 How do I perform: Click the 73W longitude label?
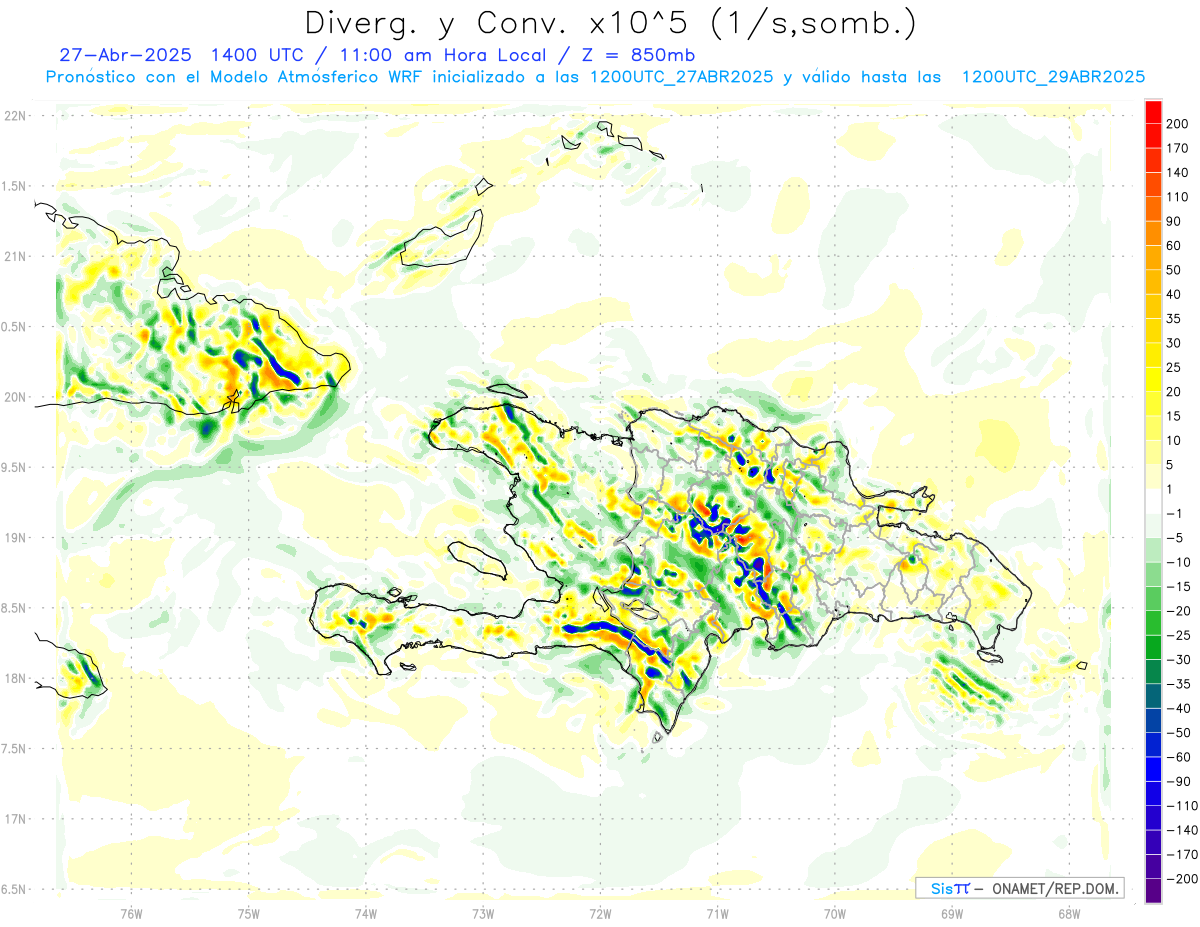[x=483, y=913]
